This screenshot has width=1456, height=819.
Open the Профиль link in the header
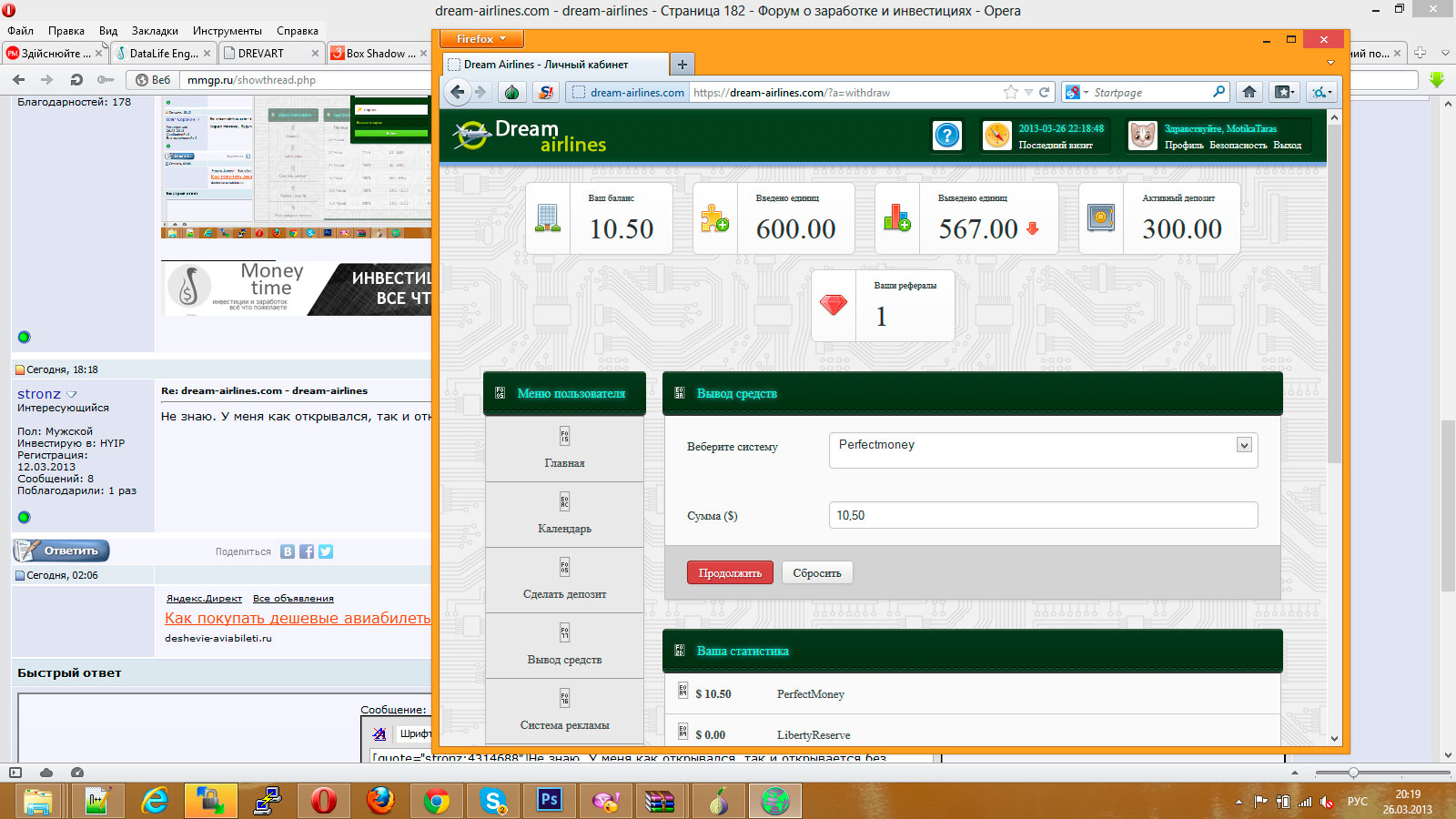[x=1183, y=145]
